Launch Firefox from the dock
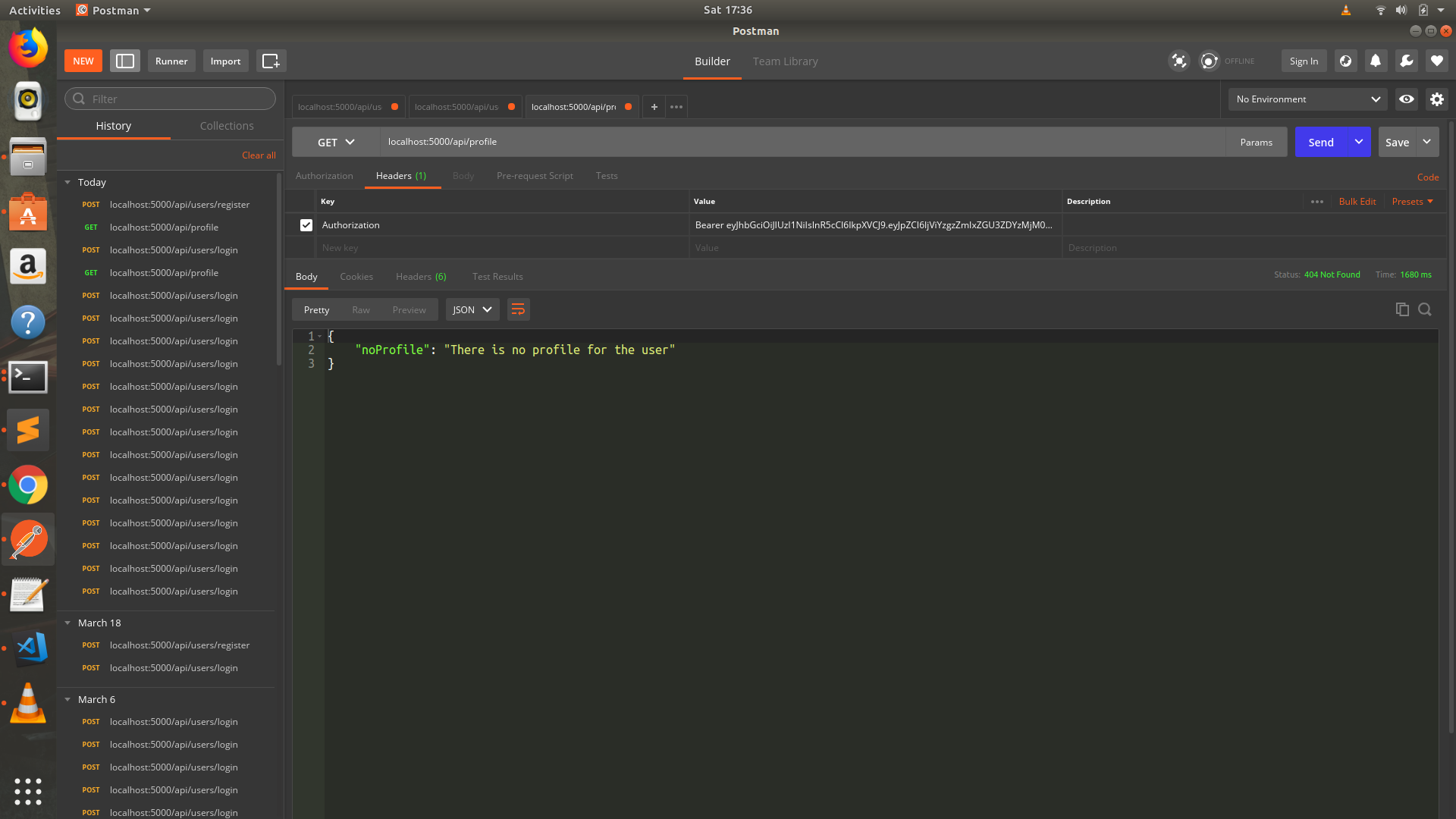The image size is (1456, 819). coord(27,47)
